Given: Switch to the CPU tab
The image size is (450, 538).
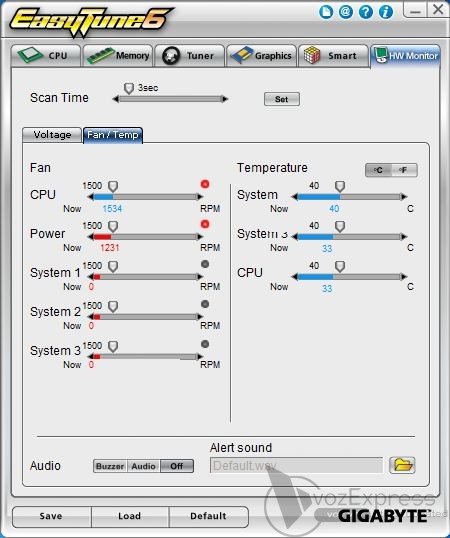Looking at the screenshot, I should (46, 56).
